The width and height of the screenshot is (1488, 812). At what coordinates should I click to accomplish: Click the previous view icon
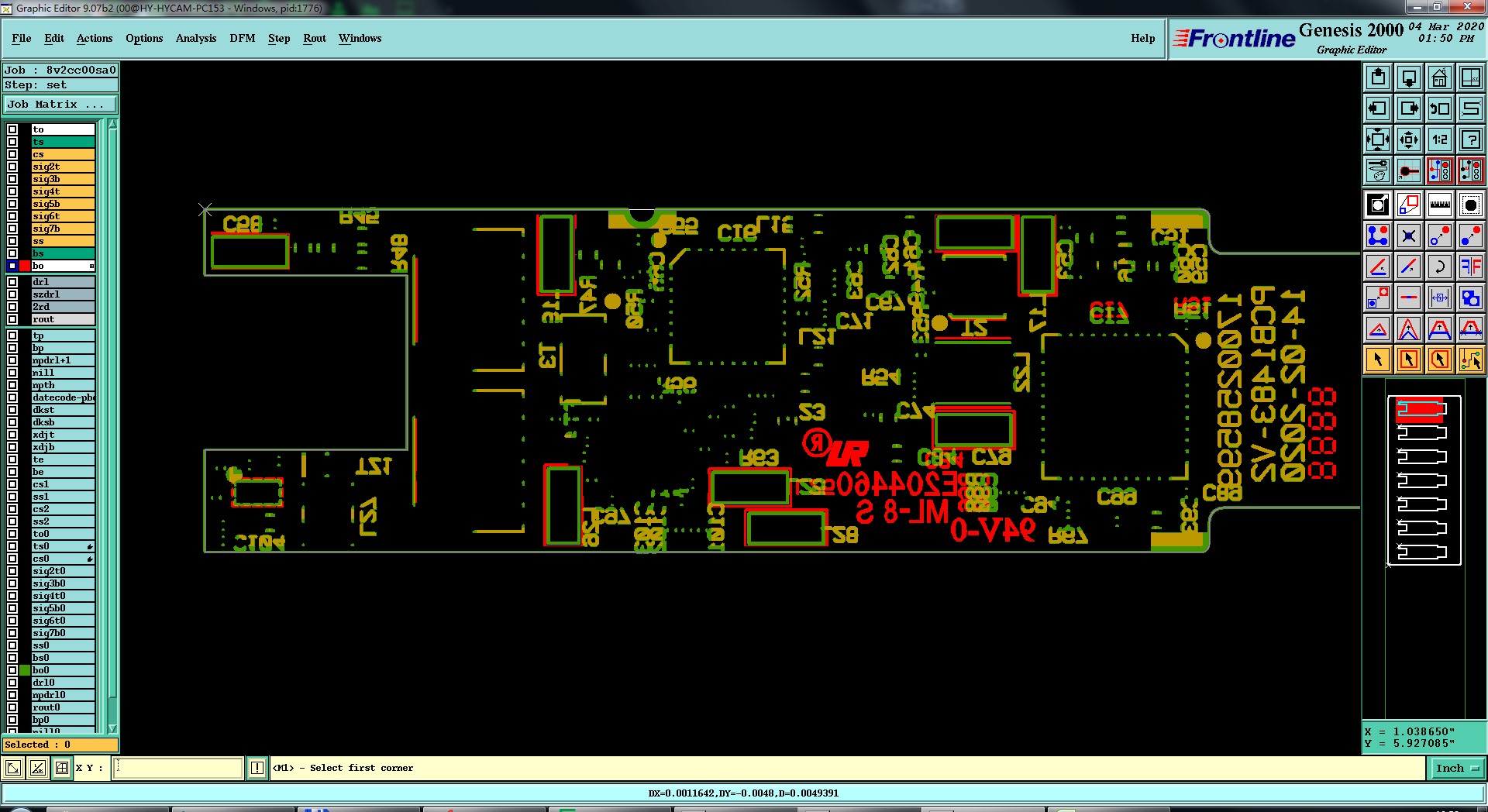pos(1440,108)
